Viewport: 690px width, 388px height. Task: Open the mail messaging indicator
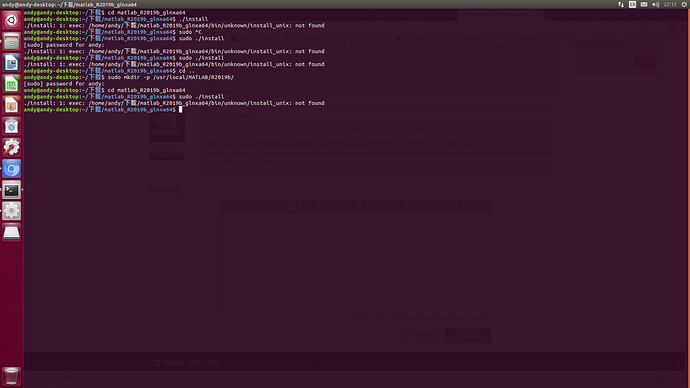click(x=644, y=4)
